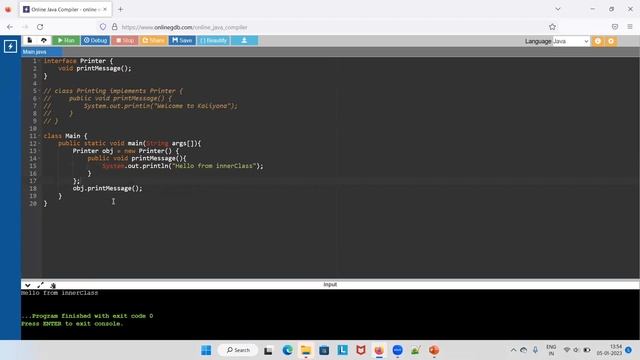
Task: Click the red Stop button
Action: click(x=125, y=40)
